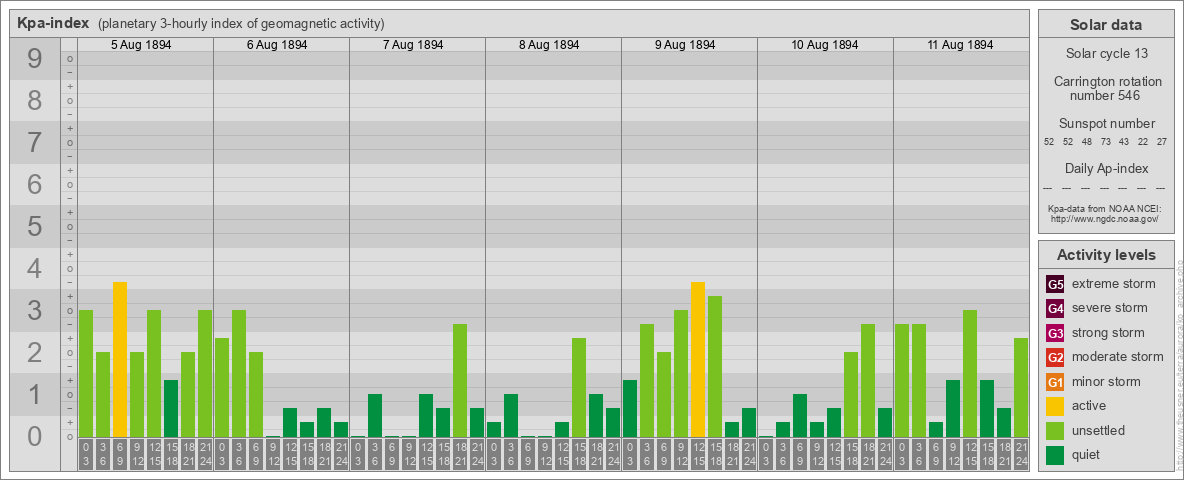The height and width of the screenshot is (480, 1184).
Task: Select the sunspot value 43
Action: point(1124,142)
